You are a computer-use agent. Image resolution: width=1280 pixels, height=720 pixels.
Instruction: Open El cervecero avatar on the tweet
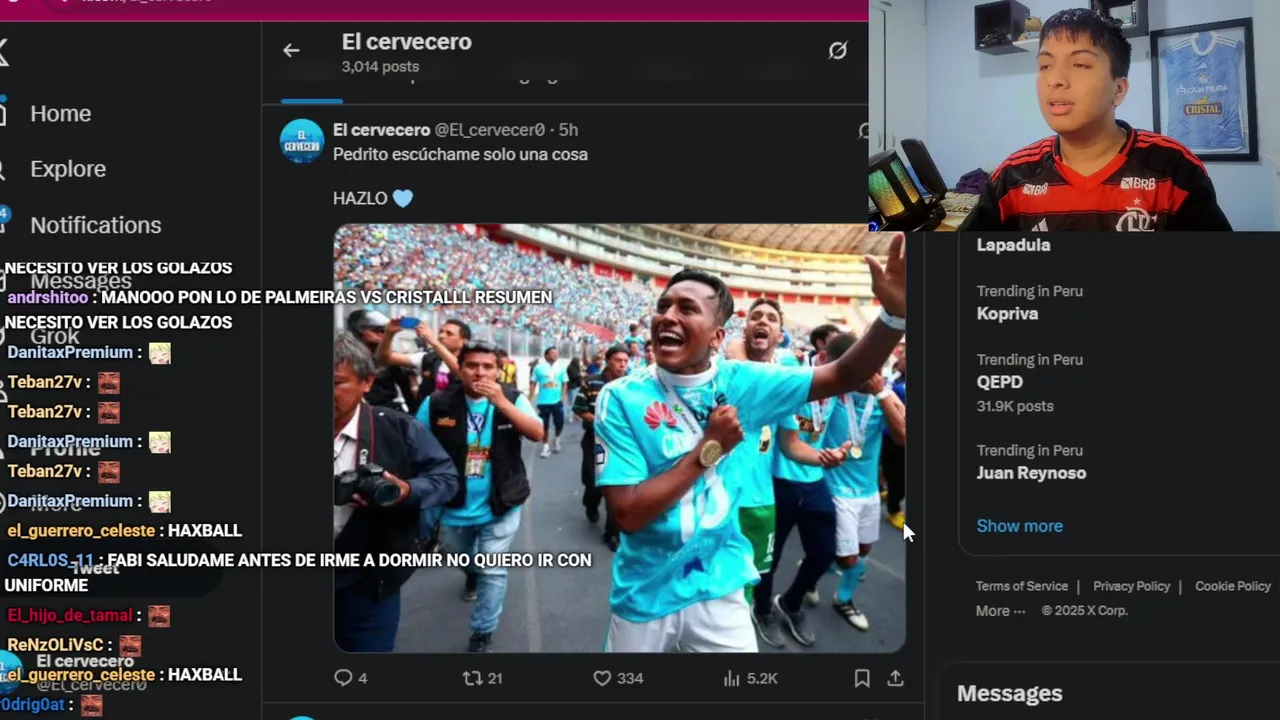click(x=302, y=141)
